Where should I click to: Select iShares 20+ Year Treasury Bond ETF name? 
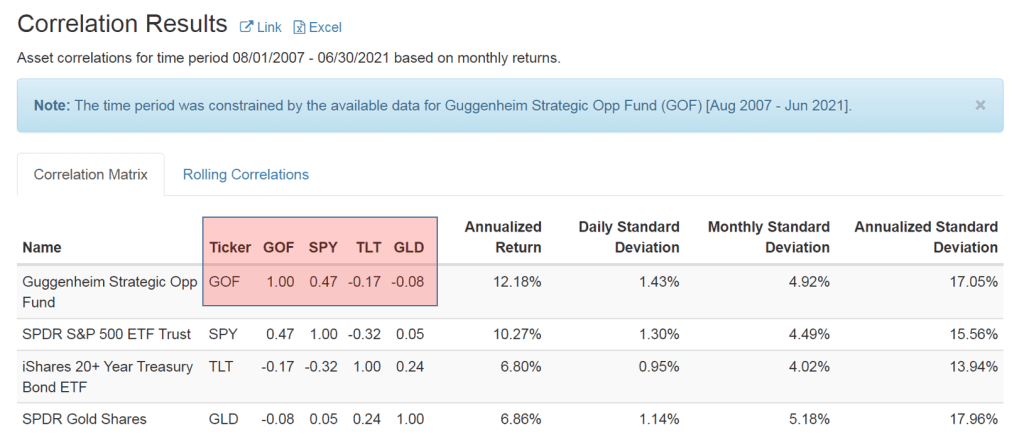tap(108, 376)
